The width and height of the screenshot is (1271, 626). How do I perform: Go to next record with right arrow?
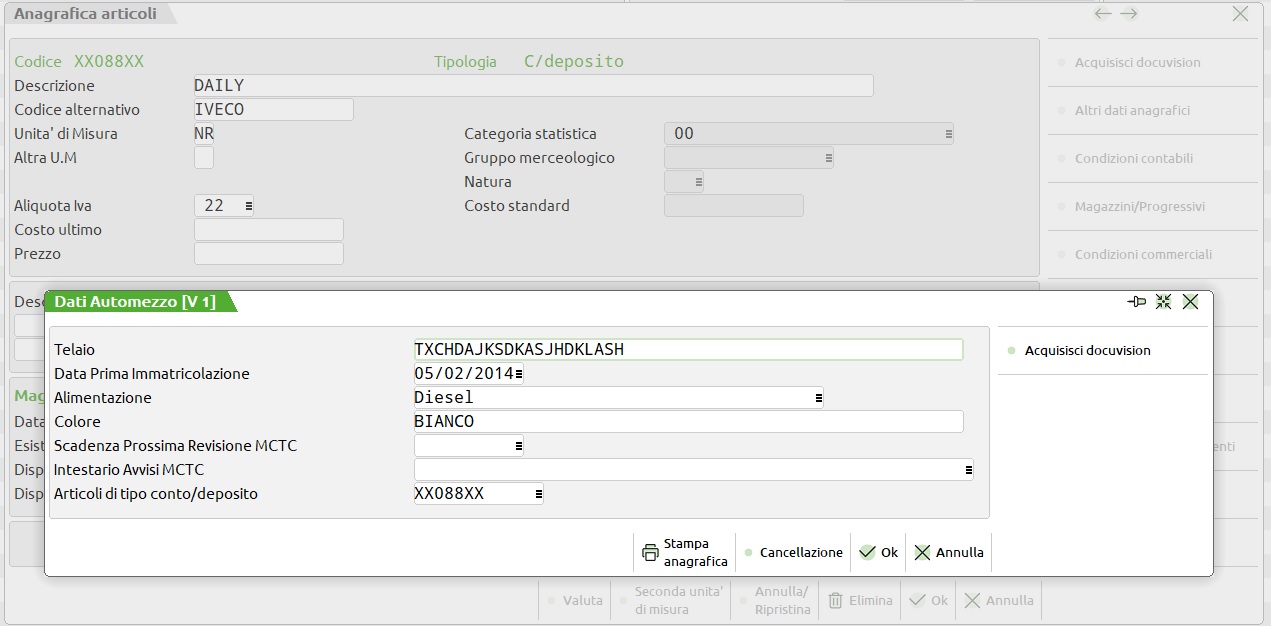[x=1129, y=14]
